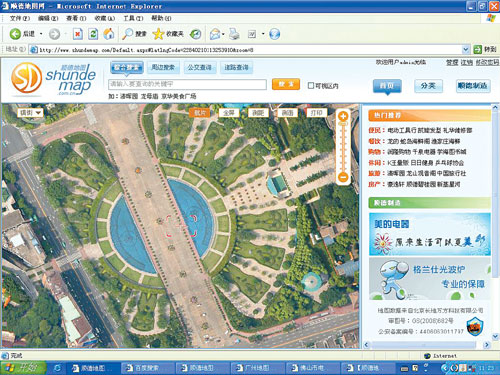Click the Print printer icon in toolbar
This screenshot has width=500, height=375.
pyautogui.click(x=234, y=34)
